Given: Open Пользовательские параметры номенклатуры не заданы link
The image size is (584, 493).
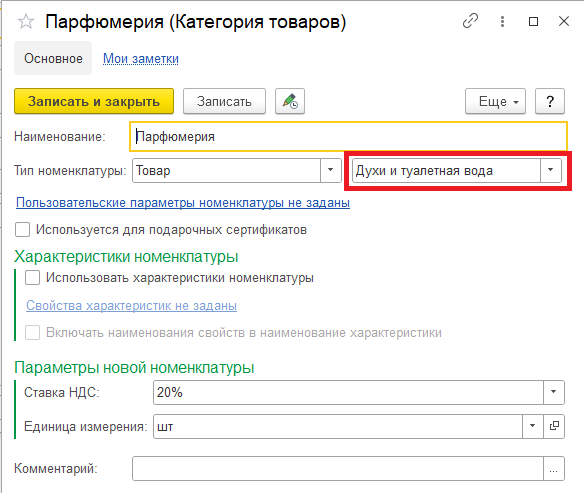Looking at the screenshot, I should click(x=183, y=203).
